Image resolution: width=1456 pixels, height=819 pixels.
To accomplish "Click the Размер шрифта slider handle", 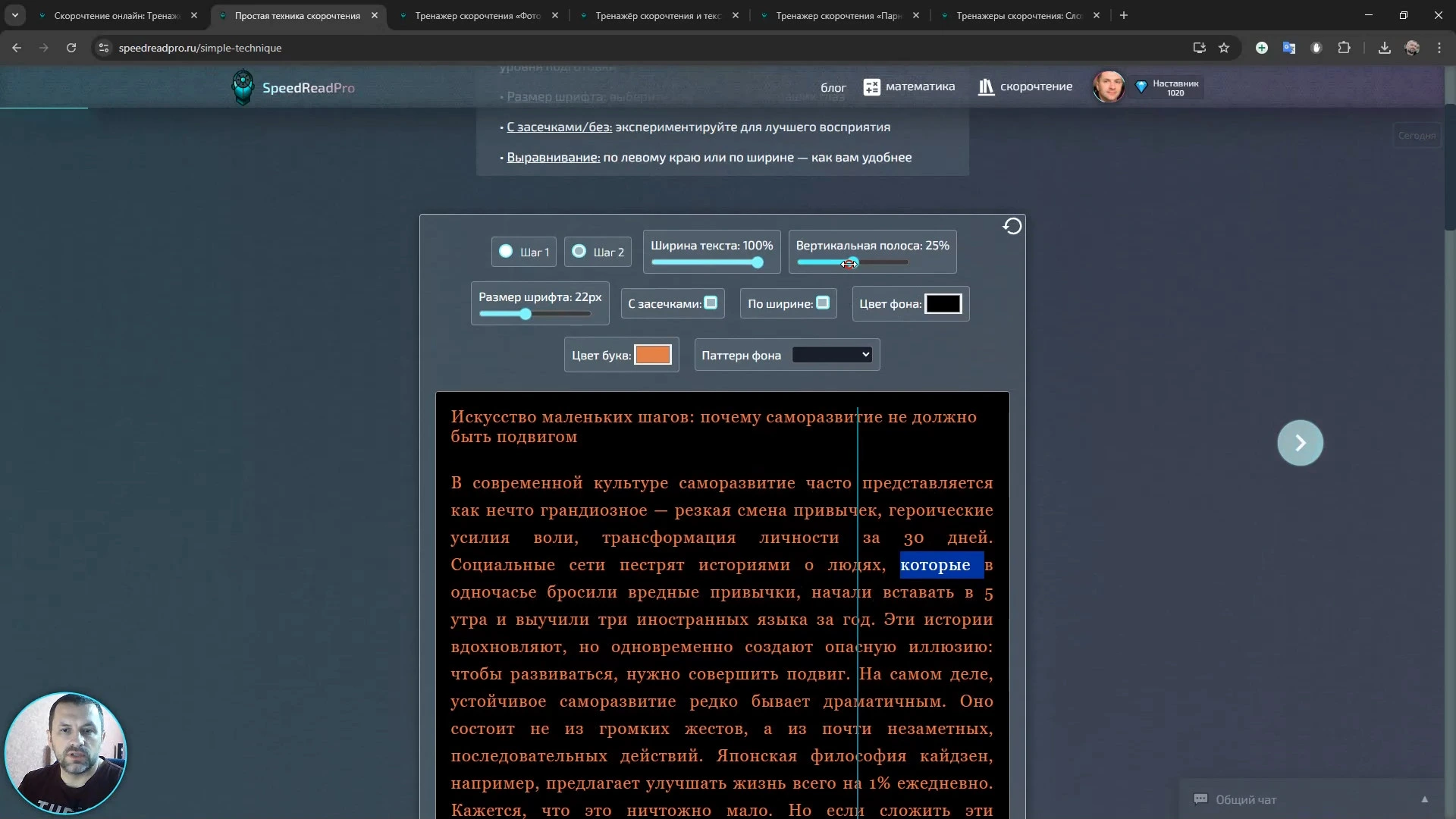I will (526, 314).
